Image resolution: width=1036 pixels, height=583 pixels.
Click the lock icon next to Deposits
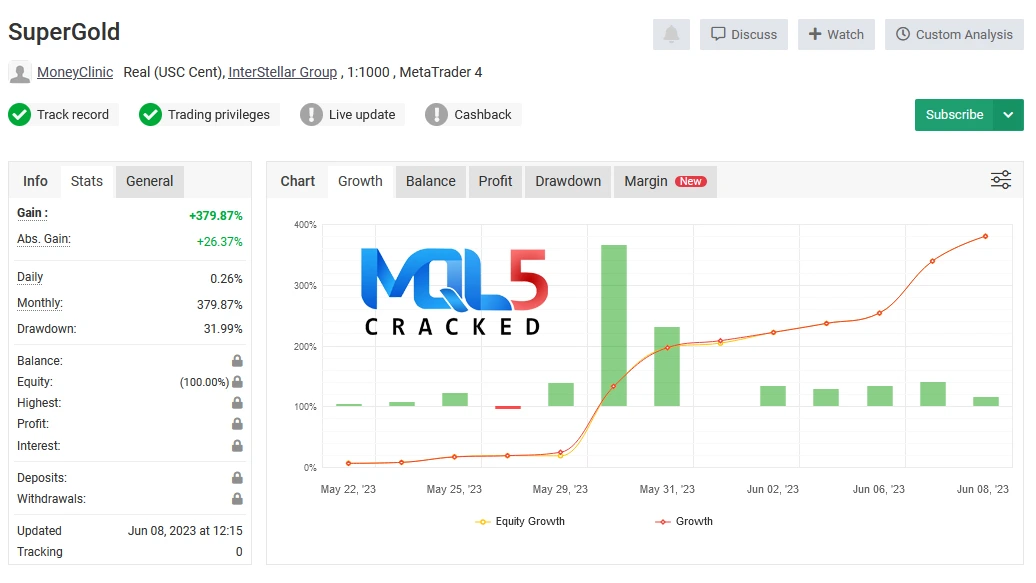coord(237,478)
